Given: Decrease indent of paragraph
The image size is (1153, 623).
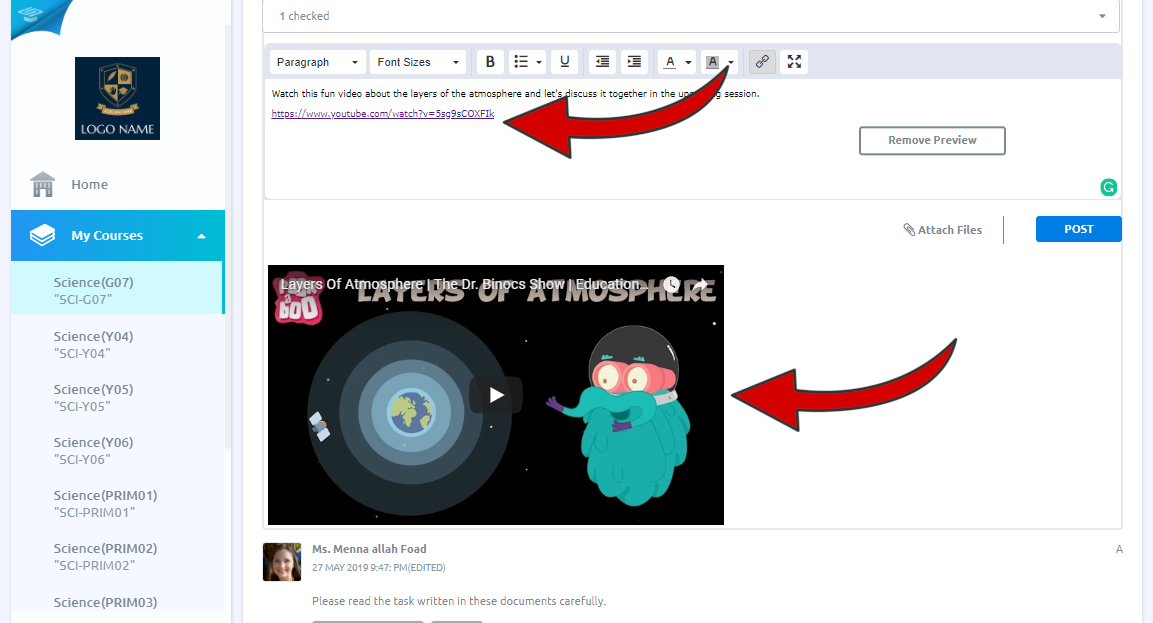Looking at the screenshot, I should (x=602, y=62).
